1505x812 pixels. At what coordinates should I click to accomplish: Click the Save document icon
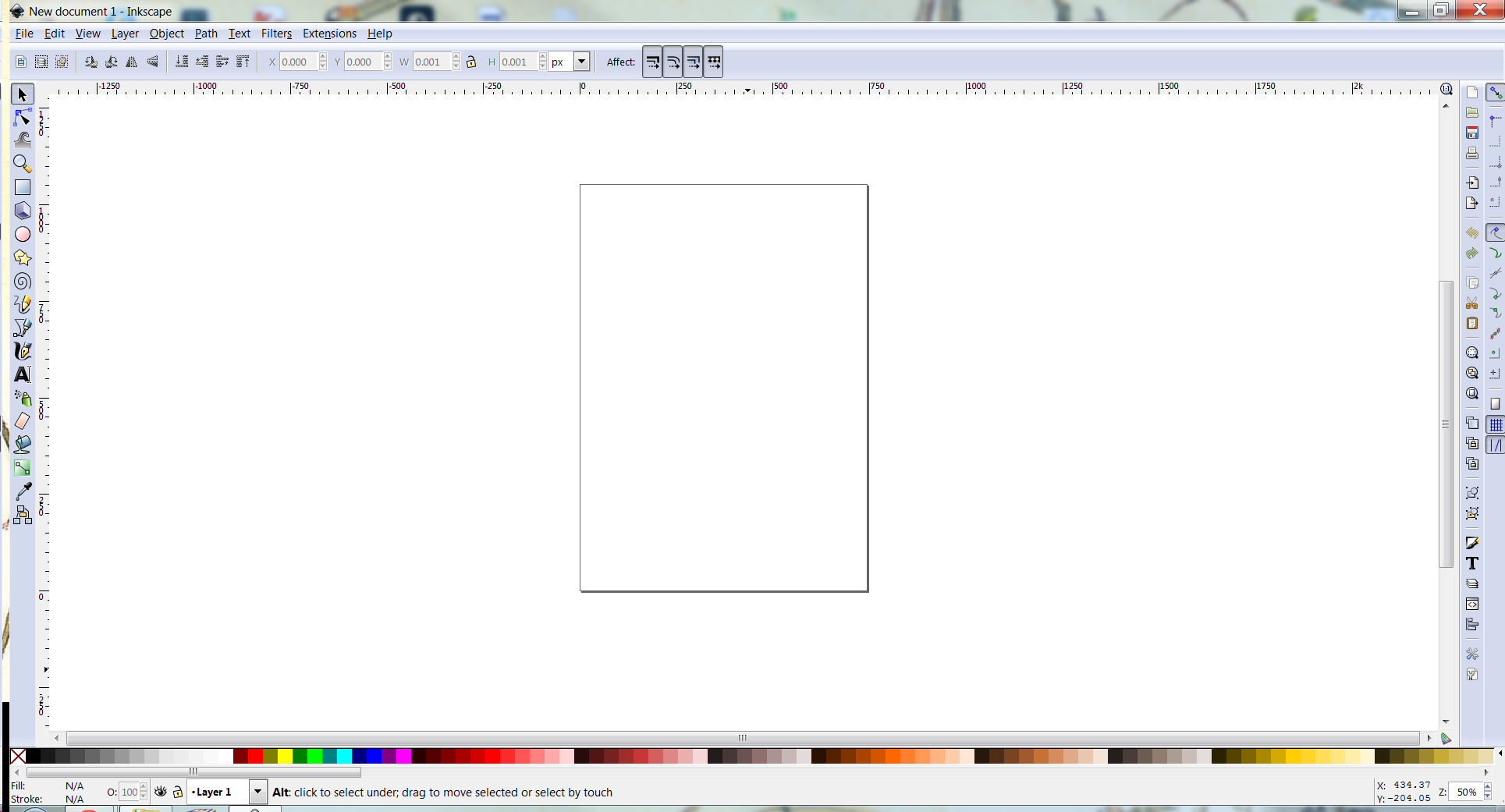(1472, 133)
